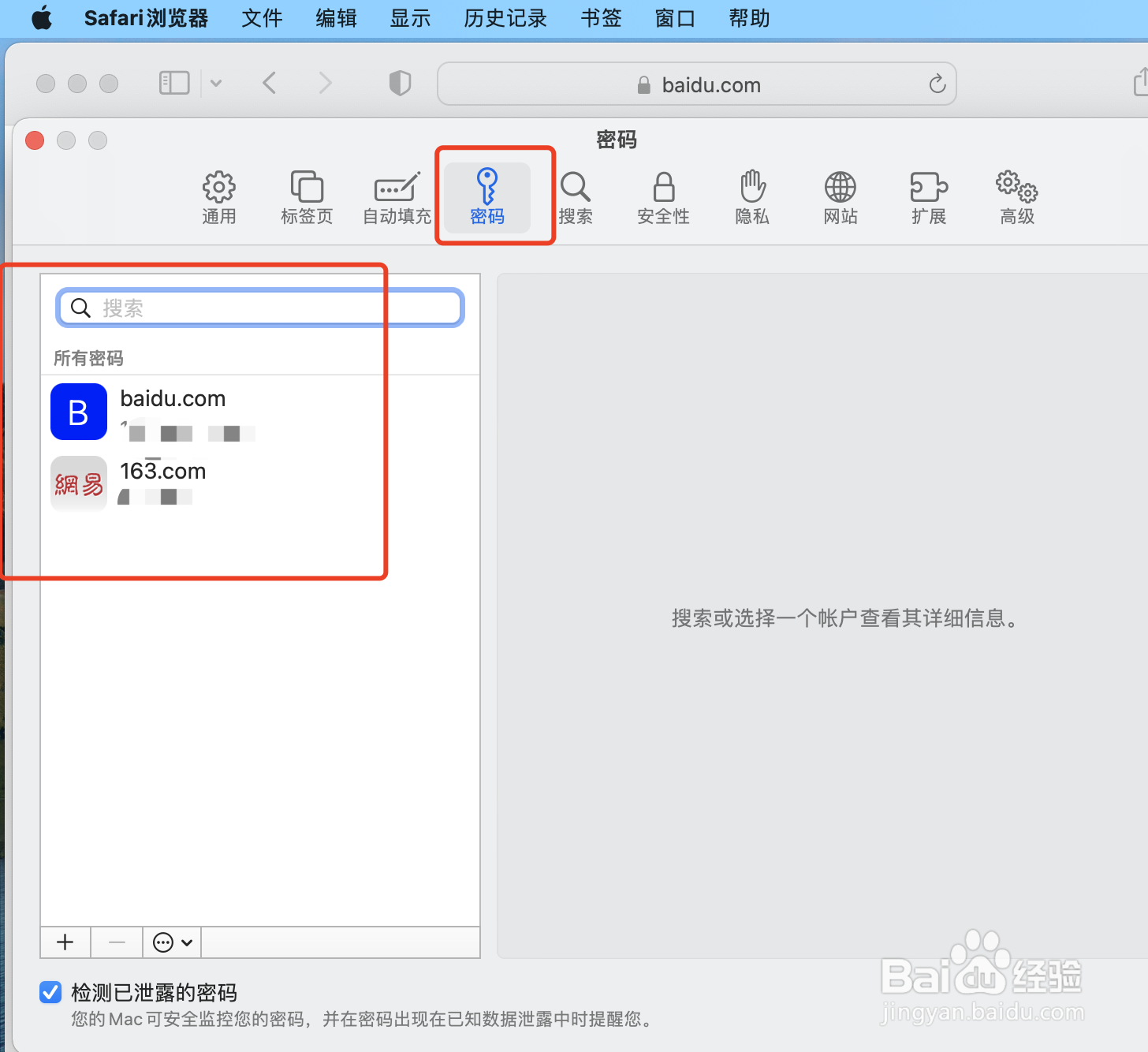The height and width of the screenshot is (1052, 1148).
Task: Open the General (通用) preferences pane
Action: (x=218, y=197)
